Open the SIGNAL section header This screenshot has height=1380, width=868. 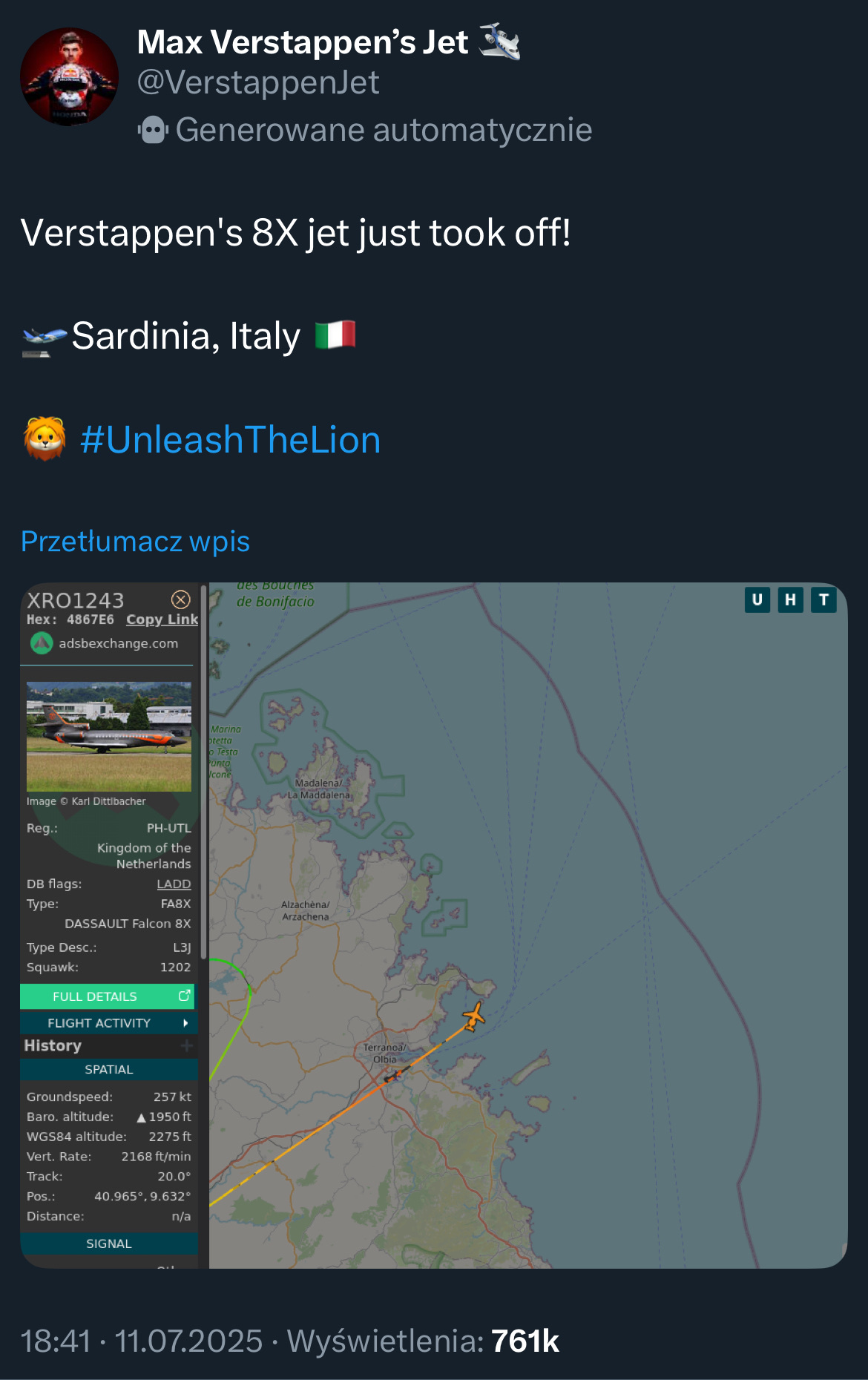[x=109, y=1243]
